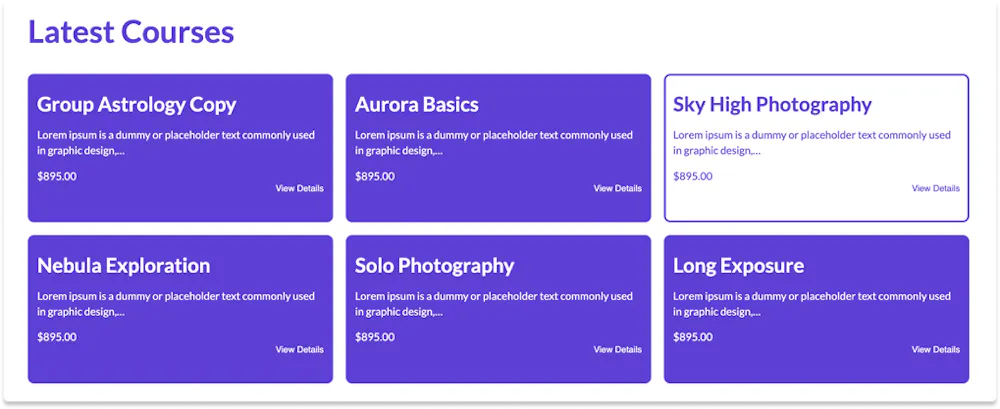
Task: Click the $895.00 price on Aurora Basics
Action: pos(375,176)
